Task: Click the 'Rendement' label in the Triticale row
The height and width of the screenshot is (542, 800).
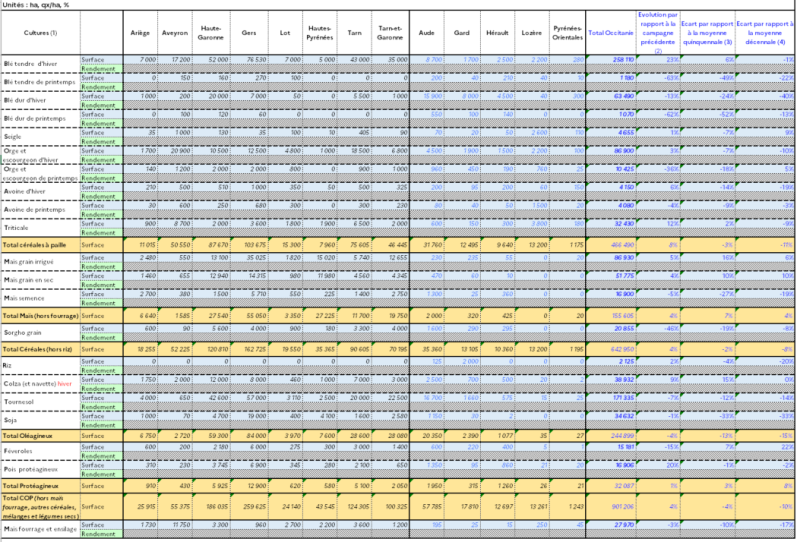Action: point(98,233)
